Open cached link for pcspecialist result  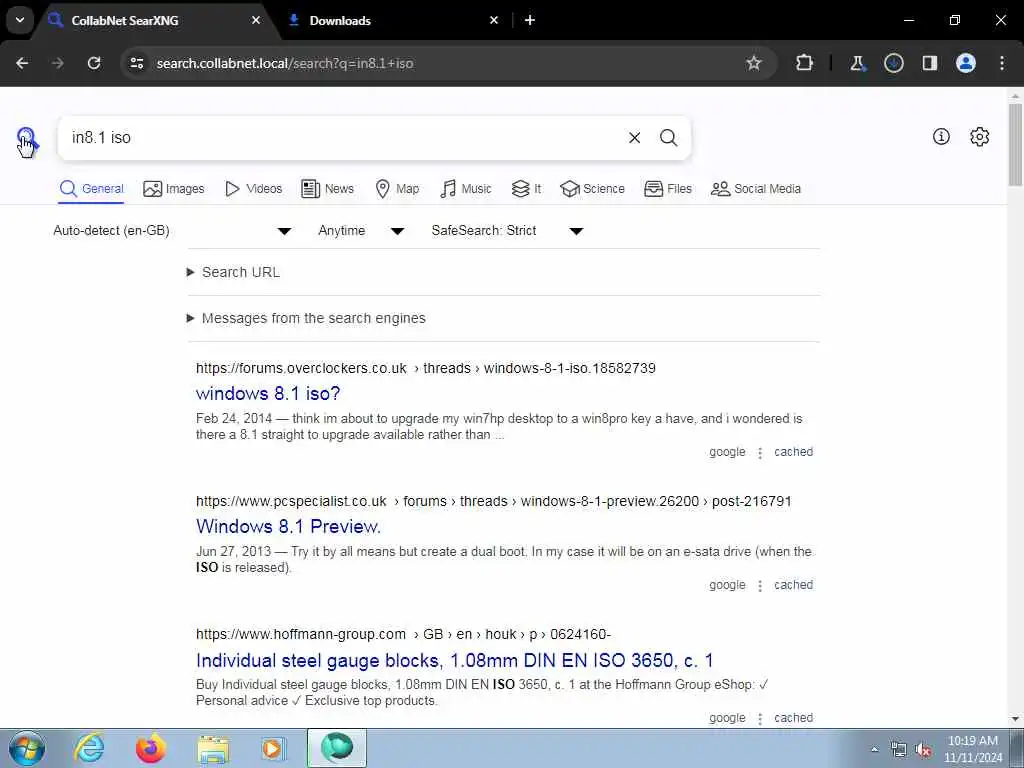pyautogui.click(x=793, y=585)
